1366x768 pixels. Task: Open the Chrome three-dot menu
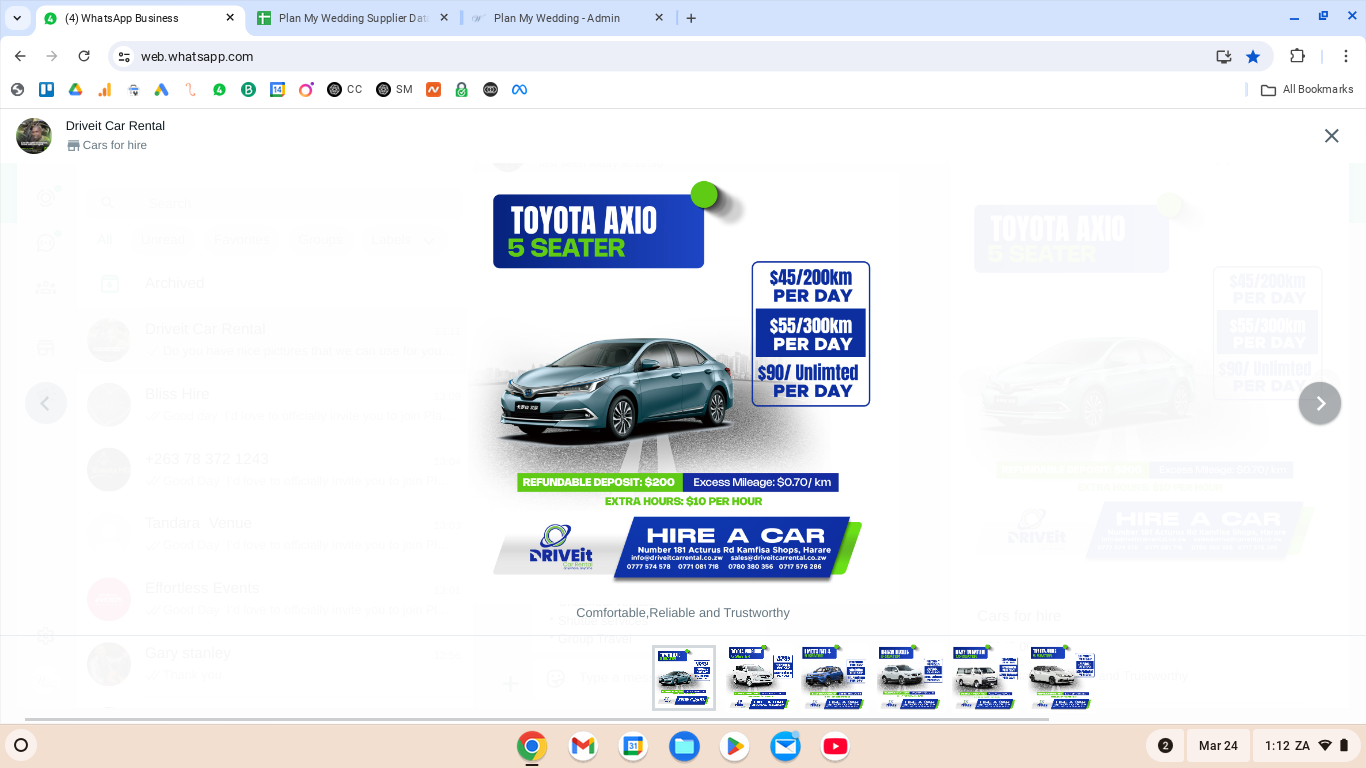click(x=1346, y=57)
